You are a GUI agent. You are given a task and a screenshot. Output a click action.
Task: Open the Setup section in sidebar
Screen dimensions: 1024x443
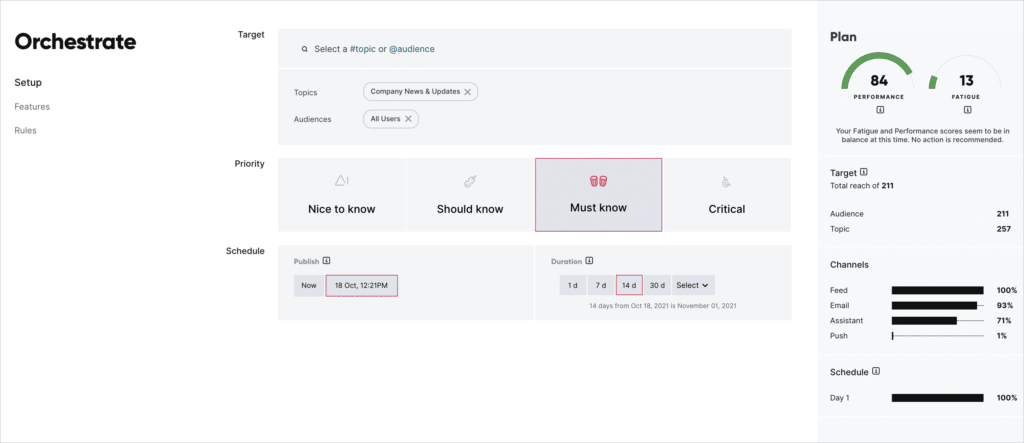click(x=28, y=83)
